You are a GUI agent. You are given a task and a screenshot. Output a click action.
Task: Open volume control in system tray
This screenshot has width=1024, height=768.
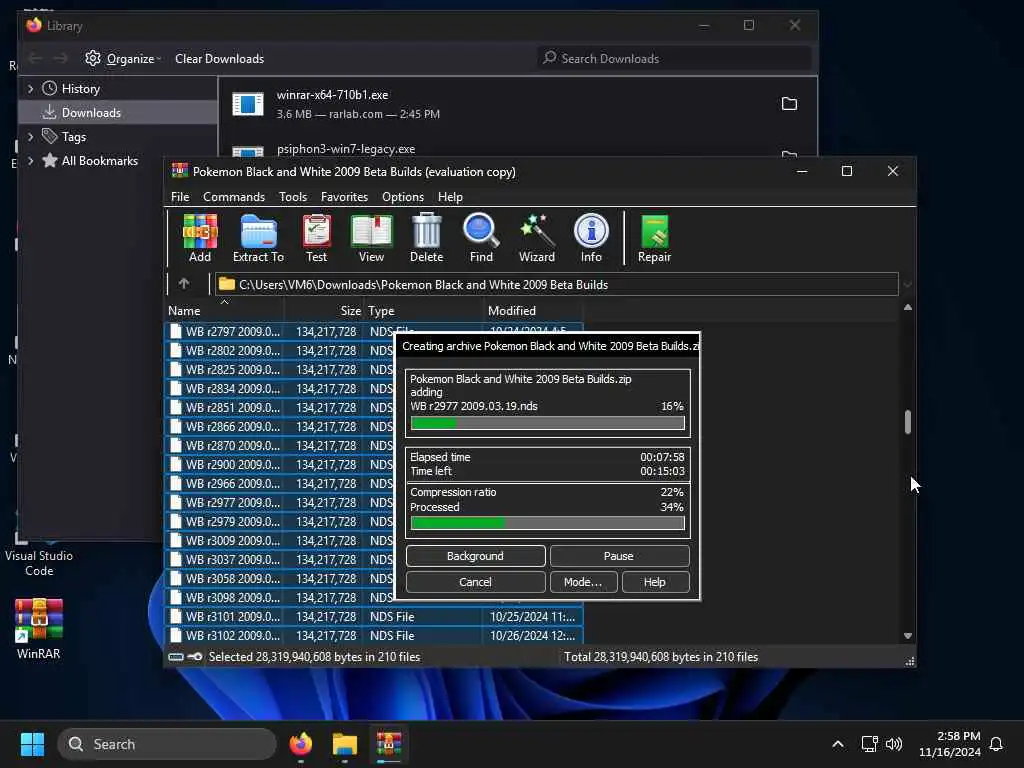894,744
